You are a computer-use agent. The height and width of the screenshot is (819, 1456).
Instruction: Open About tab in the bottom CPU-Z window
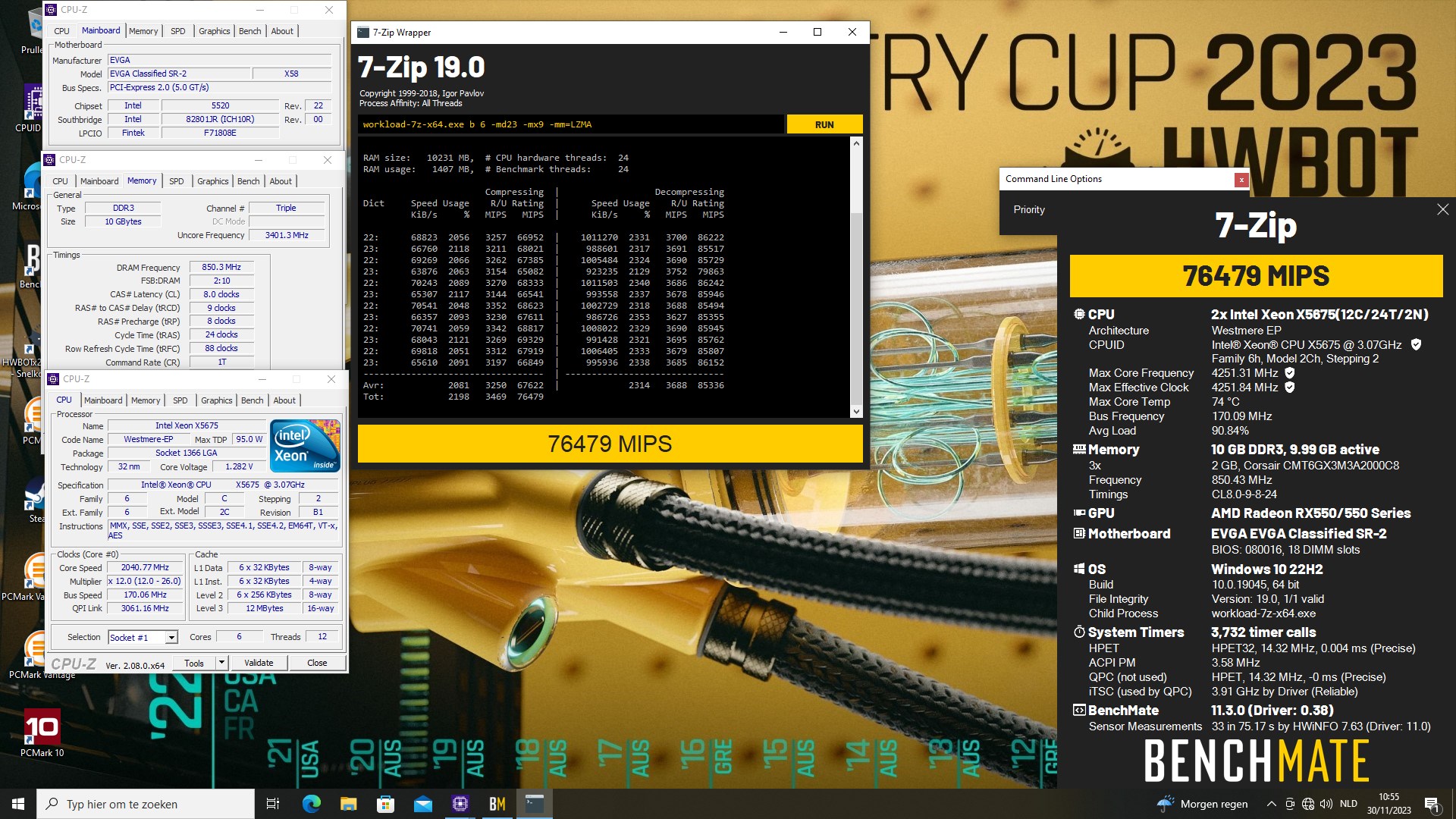(284, 400)
